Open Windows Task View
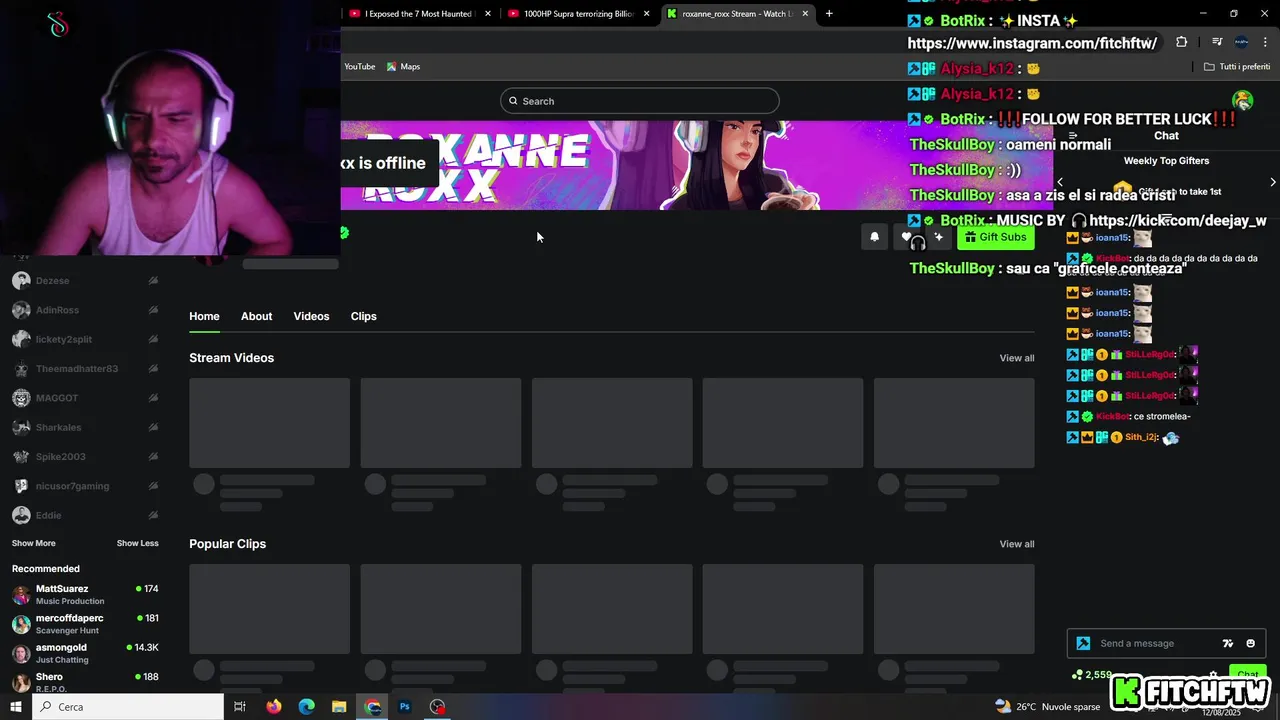This screenshot has height=720, width=1280. click(240, 707)
